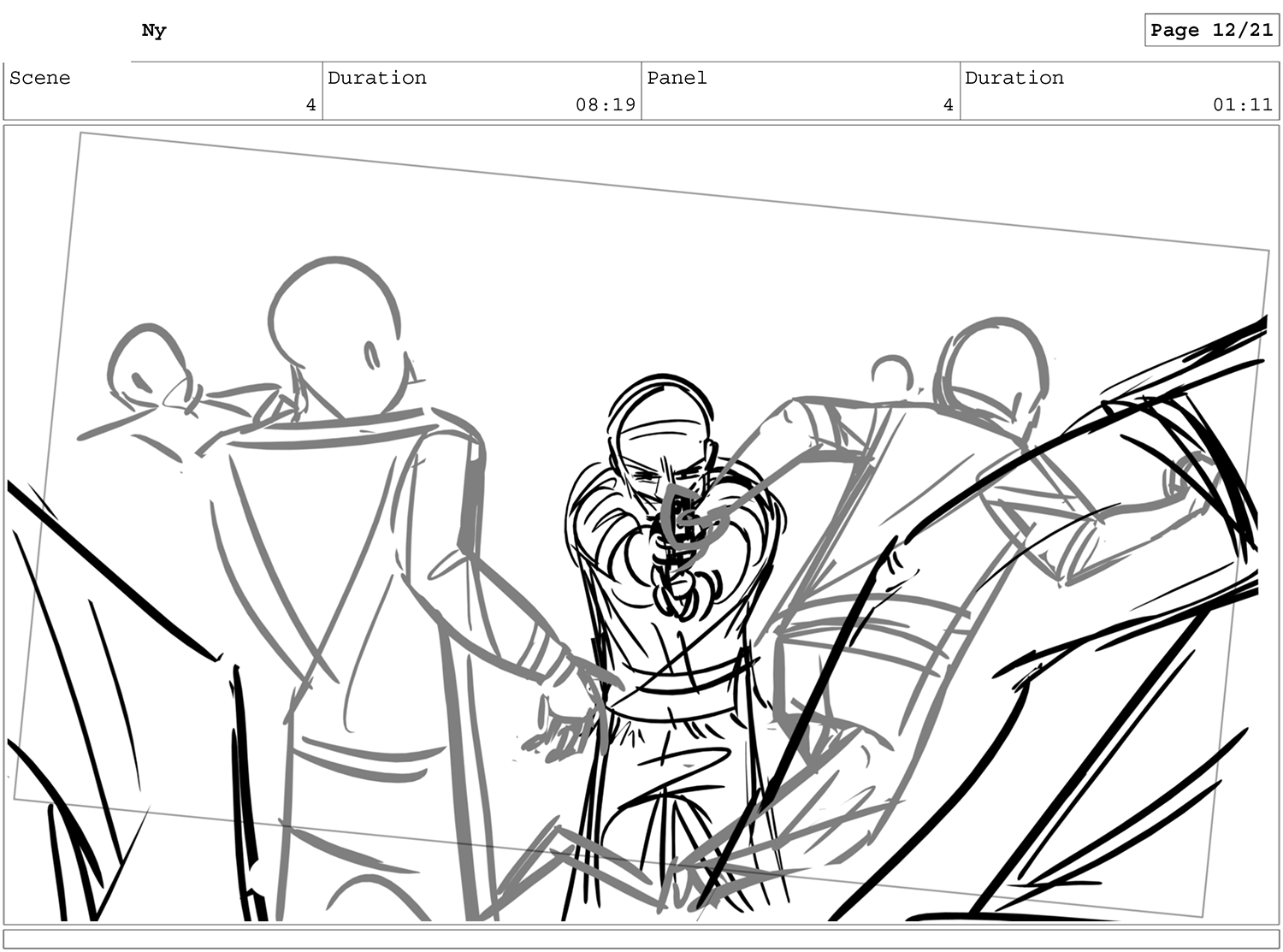Click the Scene label in header
The height and width of the screenshot is (952, 1283).
click(x=40, y=78)
